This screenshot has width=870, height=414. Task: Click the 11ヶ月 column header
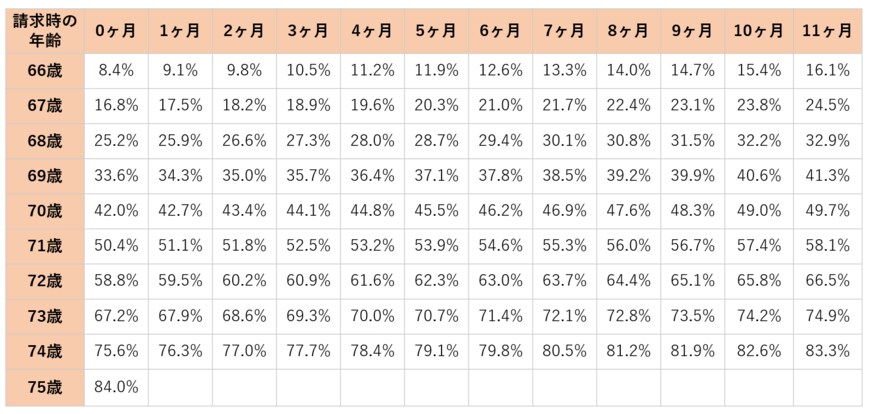(x=826, y=31)
